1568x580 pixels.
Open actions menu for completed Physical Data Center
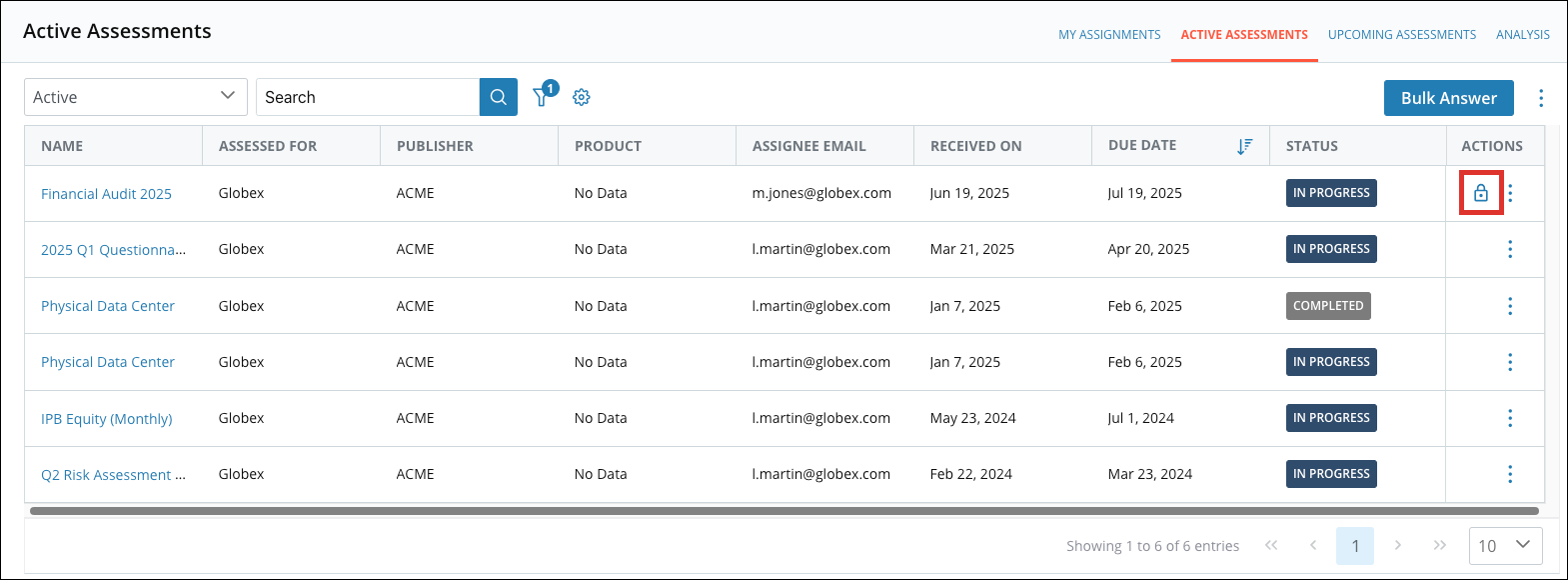(x=1509, y=306)
